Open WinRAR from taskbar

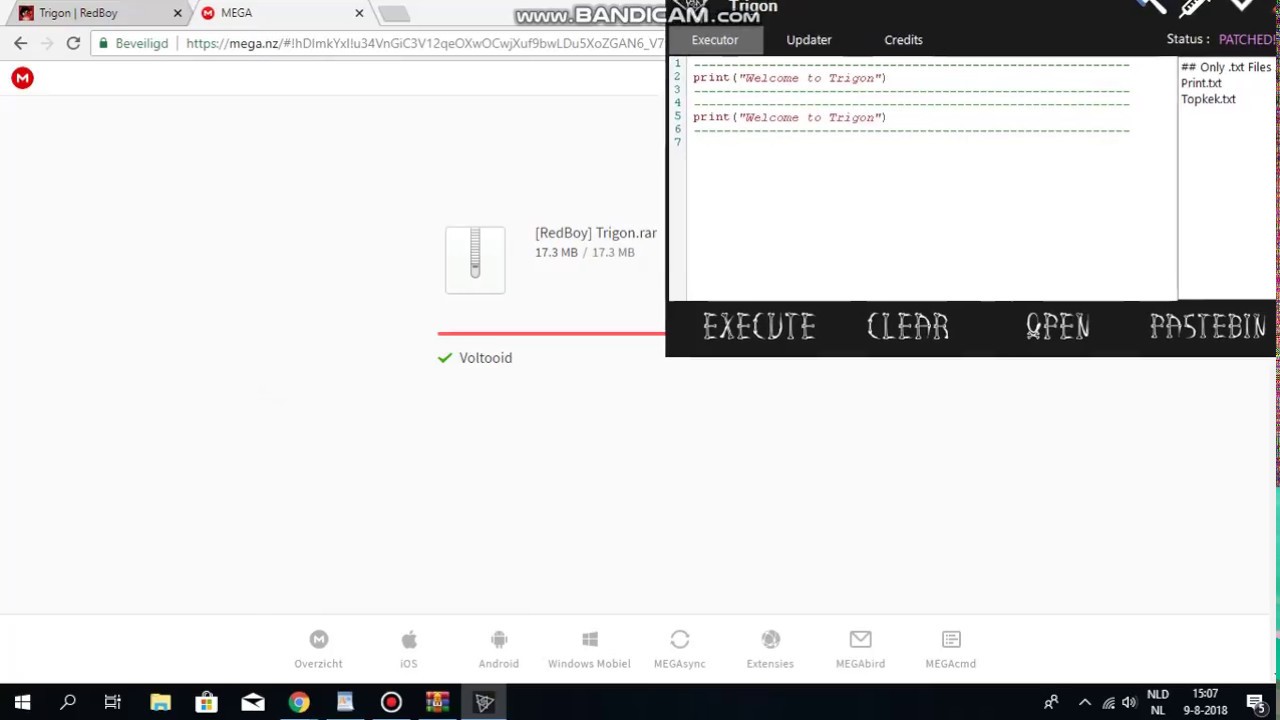(x=437, y=702)
